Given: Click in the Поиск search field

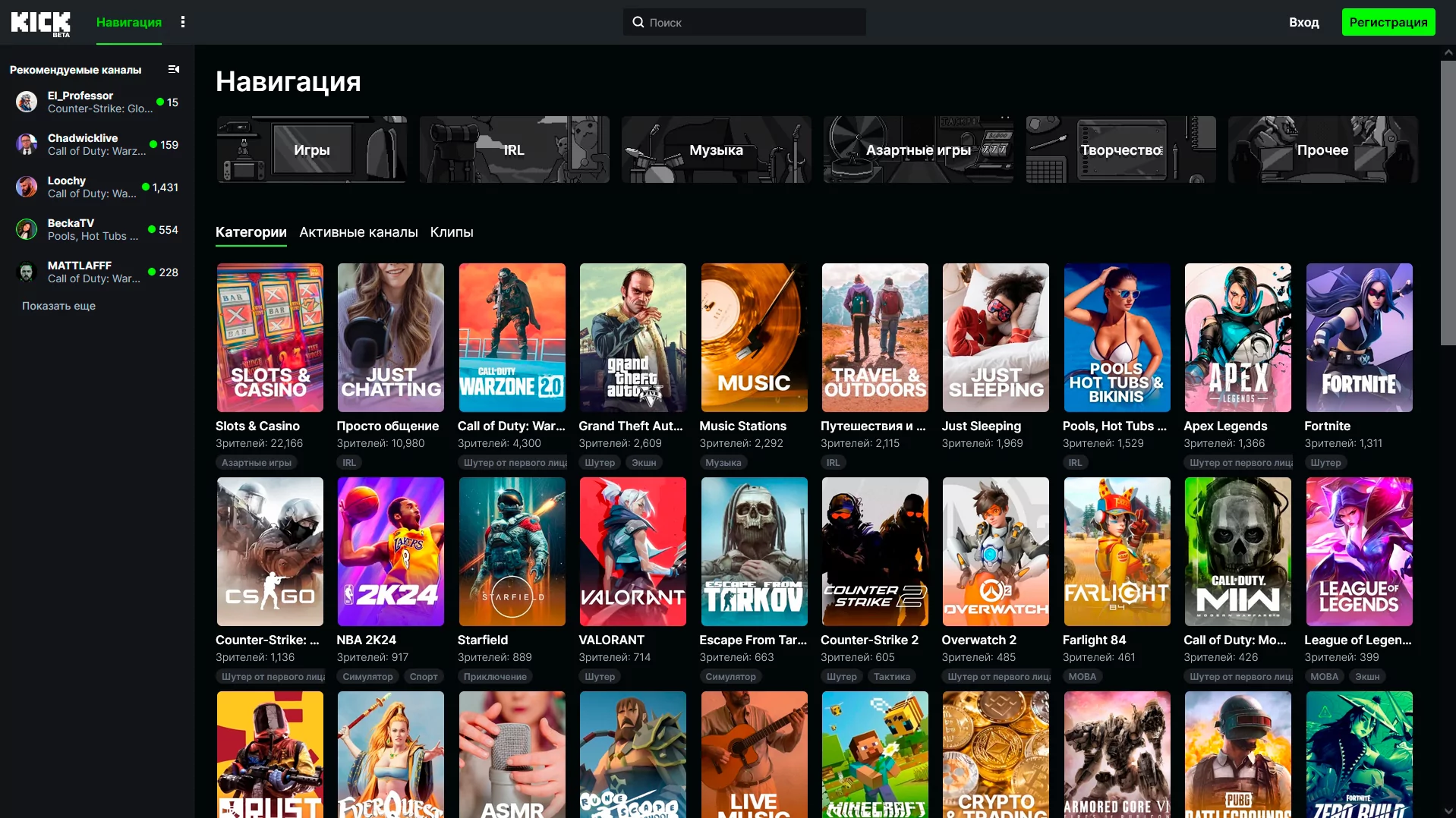Looking at the screenshot, I should click(745, 22).
